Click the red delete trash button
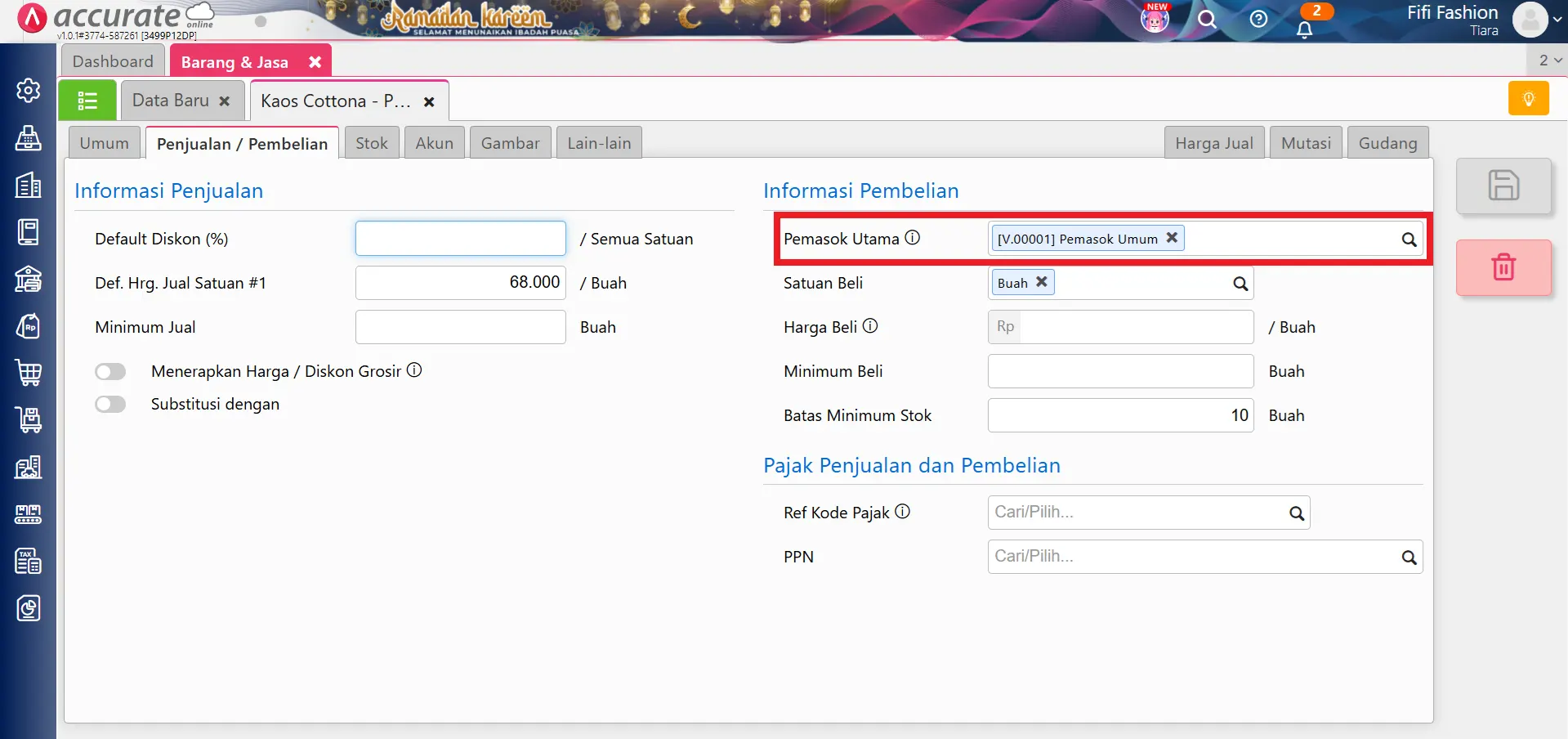Image resolution: width=1568 pixels, height=739 pixels. [x=1503, y=267]
